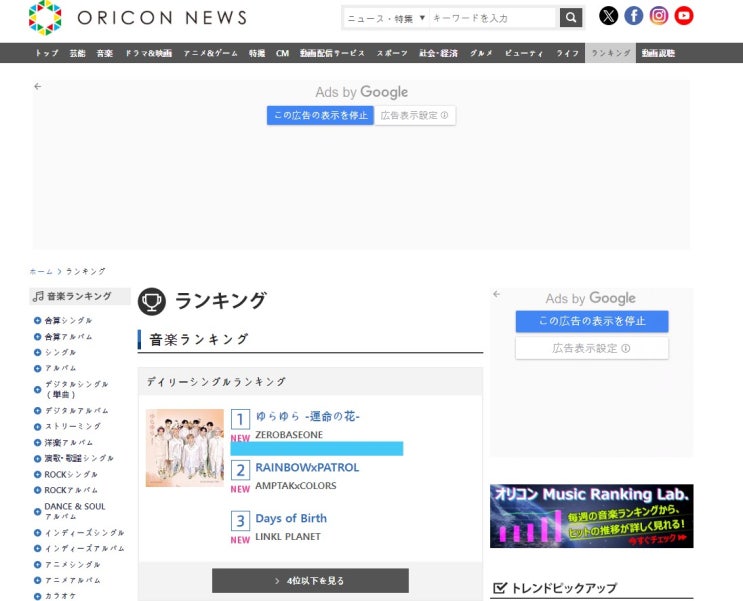The width and height of the screenshot is (743, 601).
Task: Open アニメアルバム ranking link
Action: click(x=72, y=580)
